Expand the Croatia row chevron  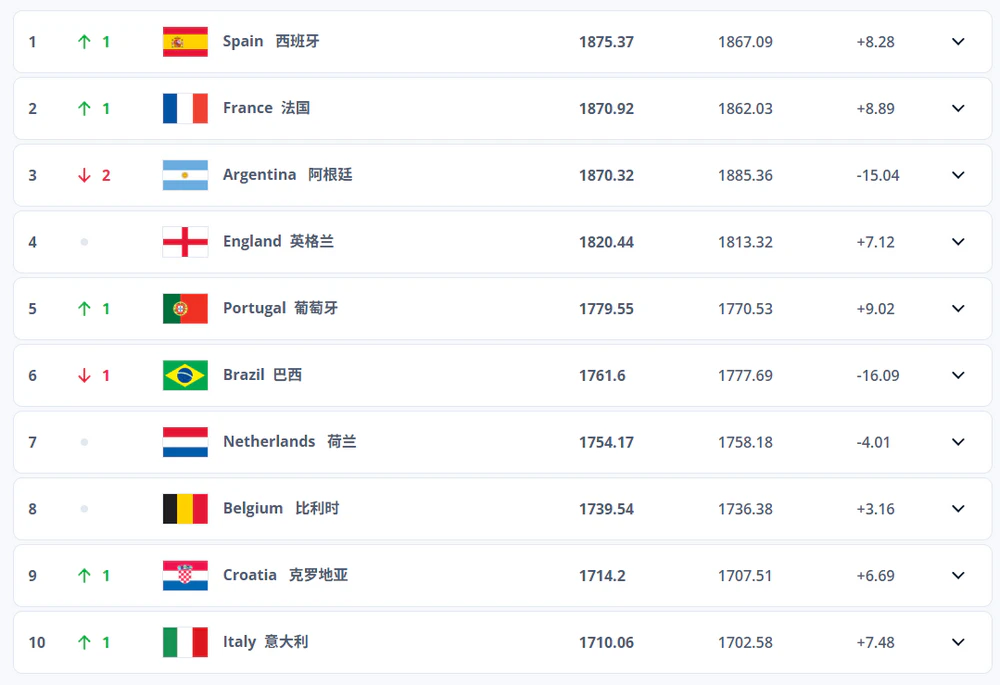(x=958, y=575)
